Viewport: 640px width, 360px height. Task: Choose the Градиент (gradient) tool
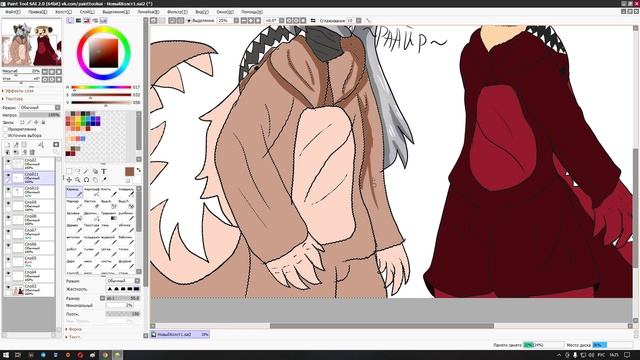tap(109, 216)
